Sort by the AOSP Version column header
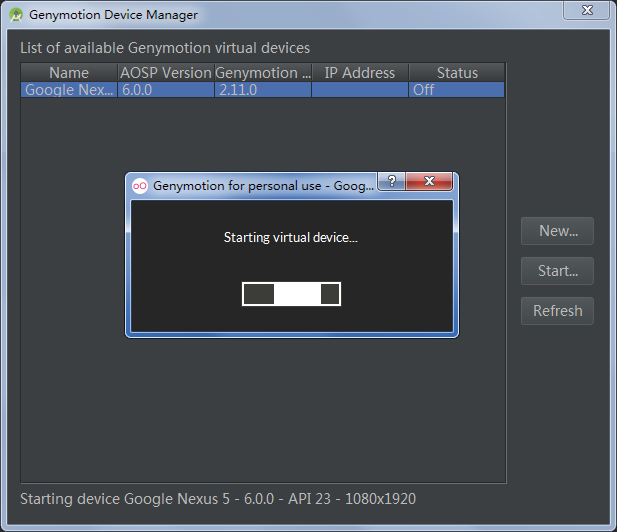617x532 pixels. (166, 73)
